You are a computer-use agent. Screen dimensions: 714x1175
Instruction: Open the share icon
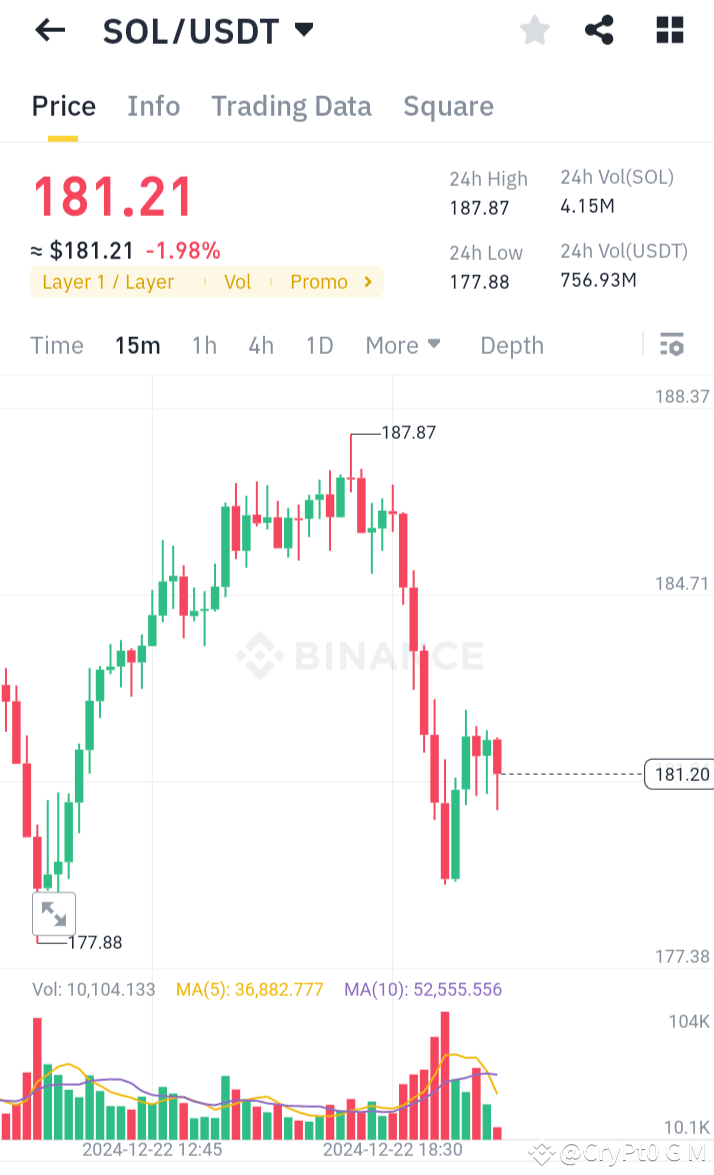click(x=599, y=30)
